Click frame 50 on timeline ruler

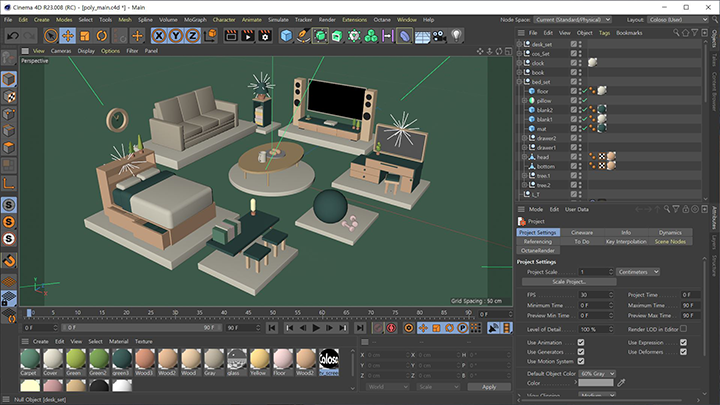click(273, 313)
